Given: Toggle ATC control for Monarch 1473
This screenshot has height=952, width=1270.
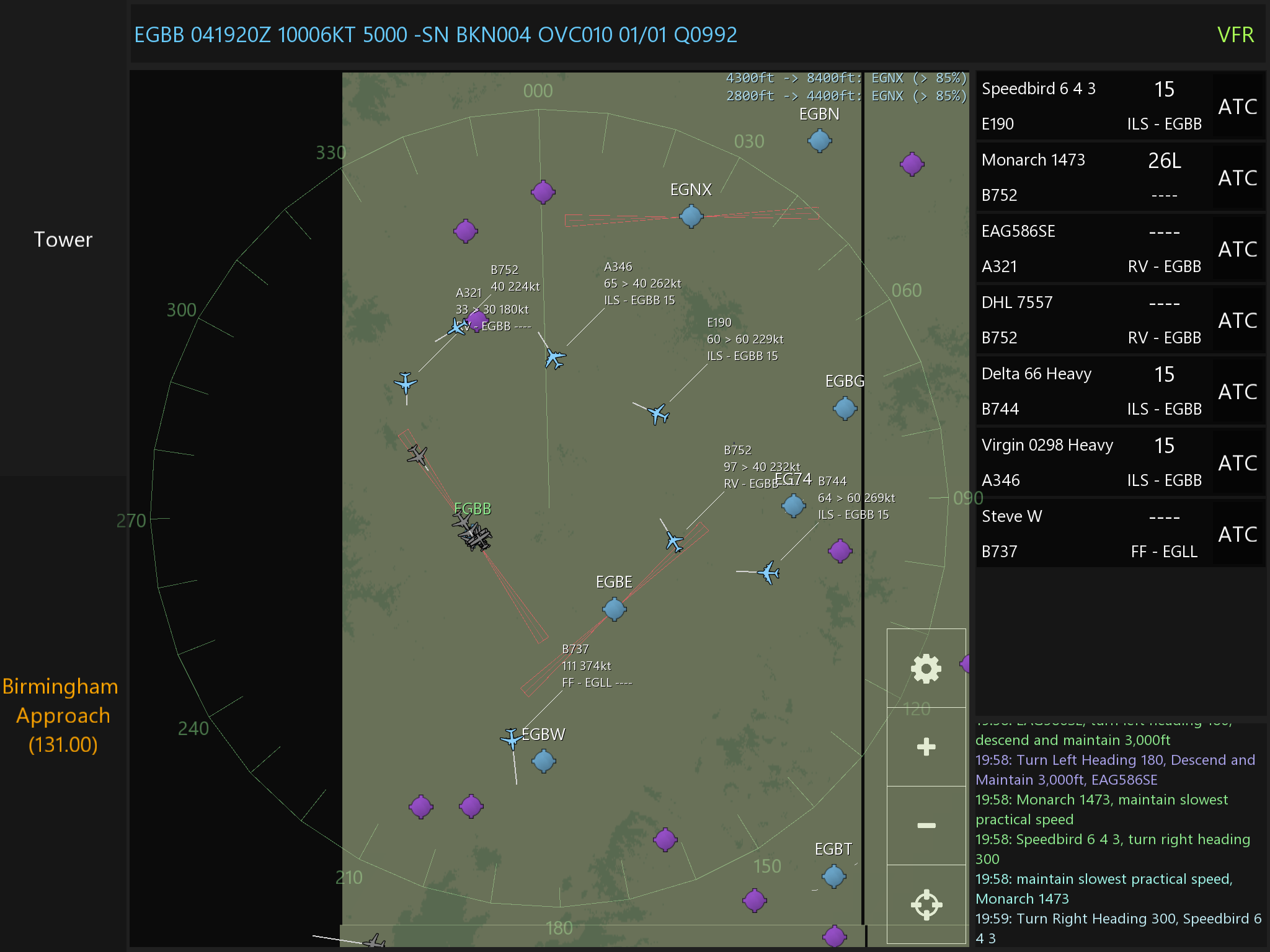Looking at the screenshot, I should (1237, 178).
